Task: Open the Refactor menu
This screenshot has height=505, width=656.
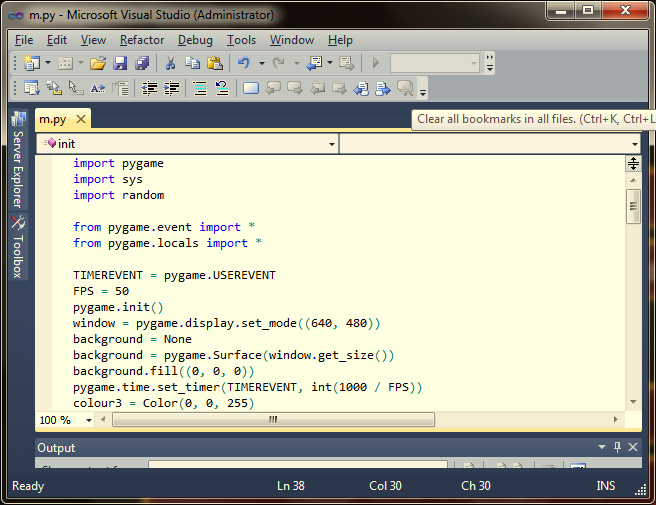Action: pos(142,40)
